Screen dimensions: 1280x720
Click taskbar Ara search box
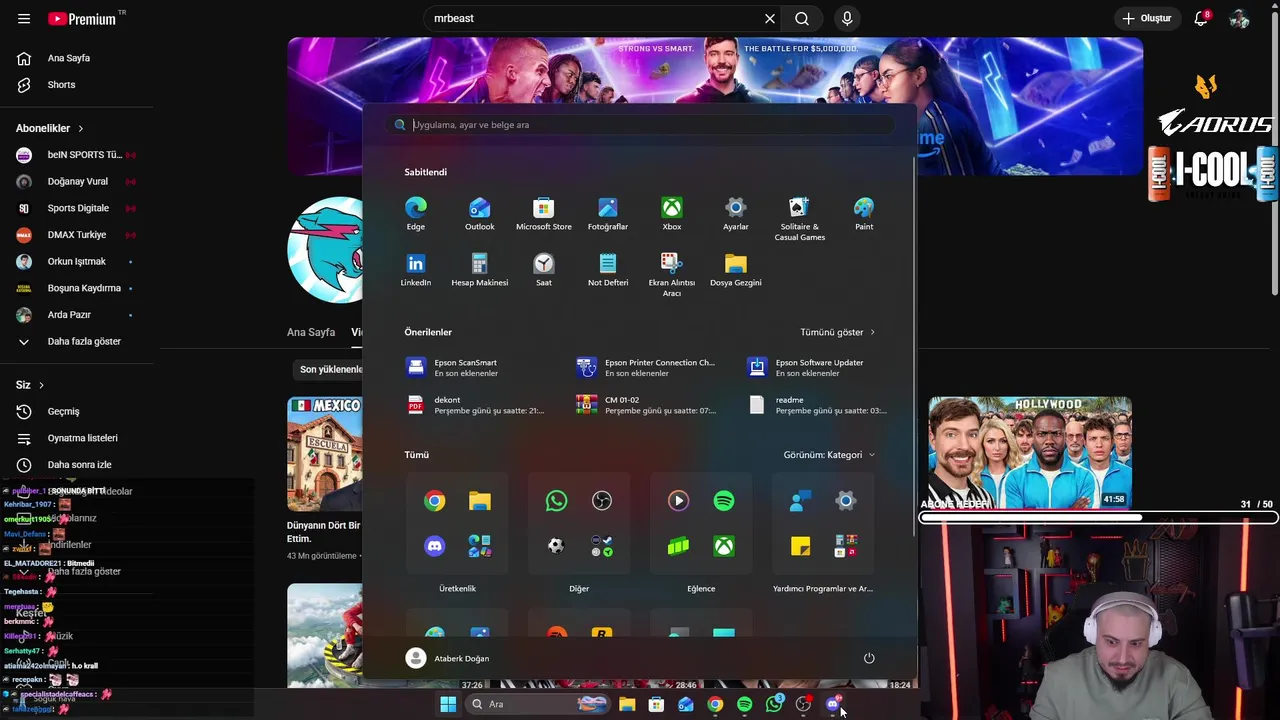(x=538, y=704)
